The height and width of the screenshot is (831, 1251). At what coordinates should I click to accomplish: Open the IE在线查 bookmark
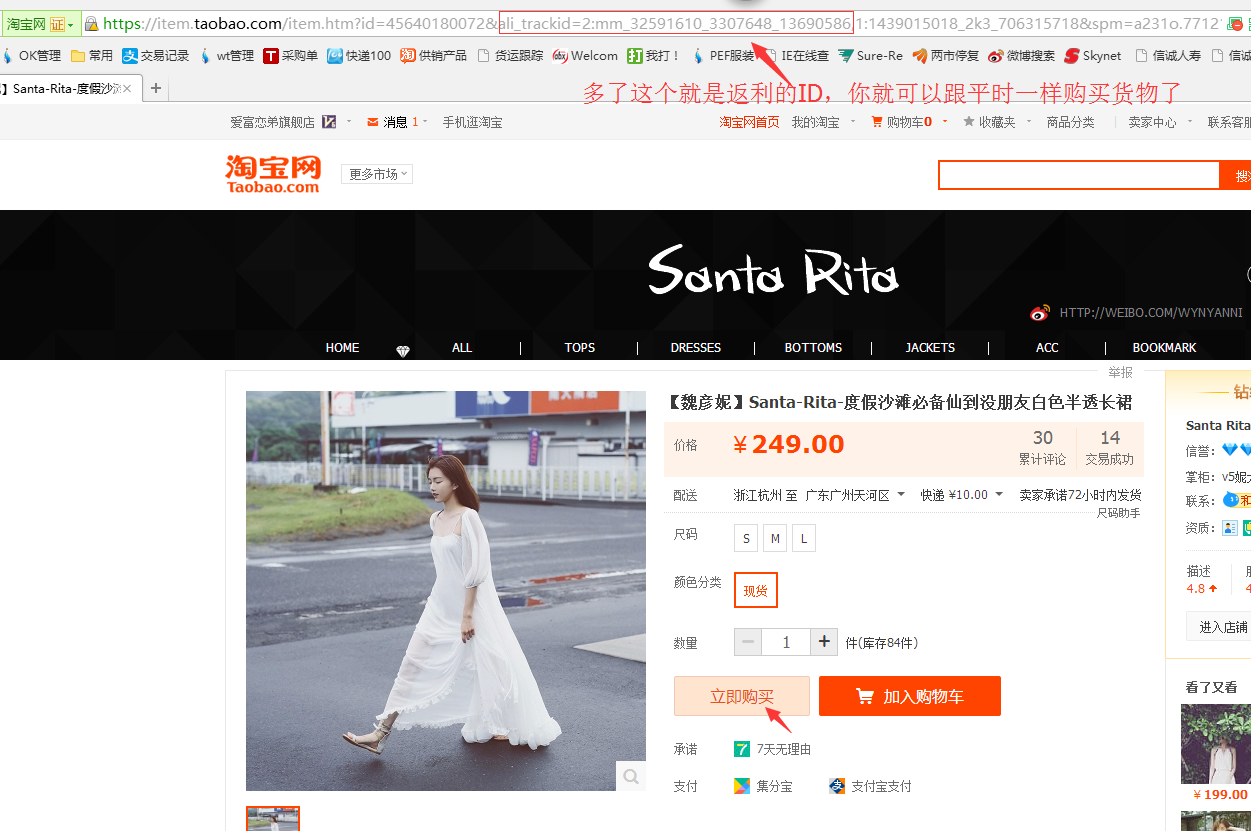(796, 56)
